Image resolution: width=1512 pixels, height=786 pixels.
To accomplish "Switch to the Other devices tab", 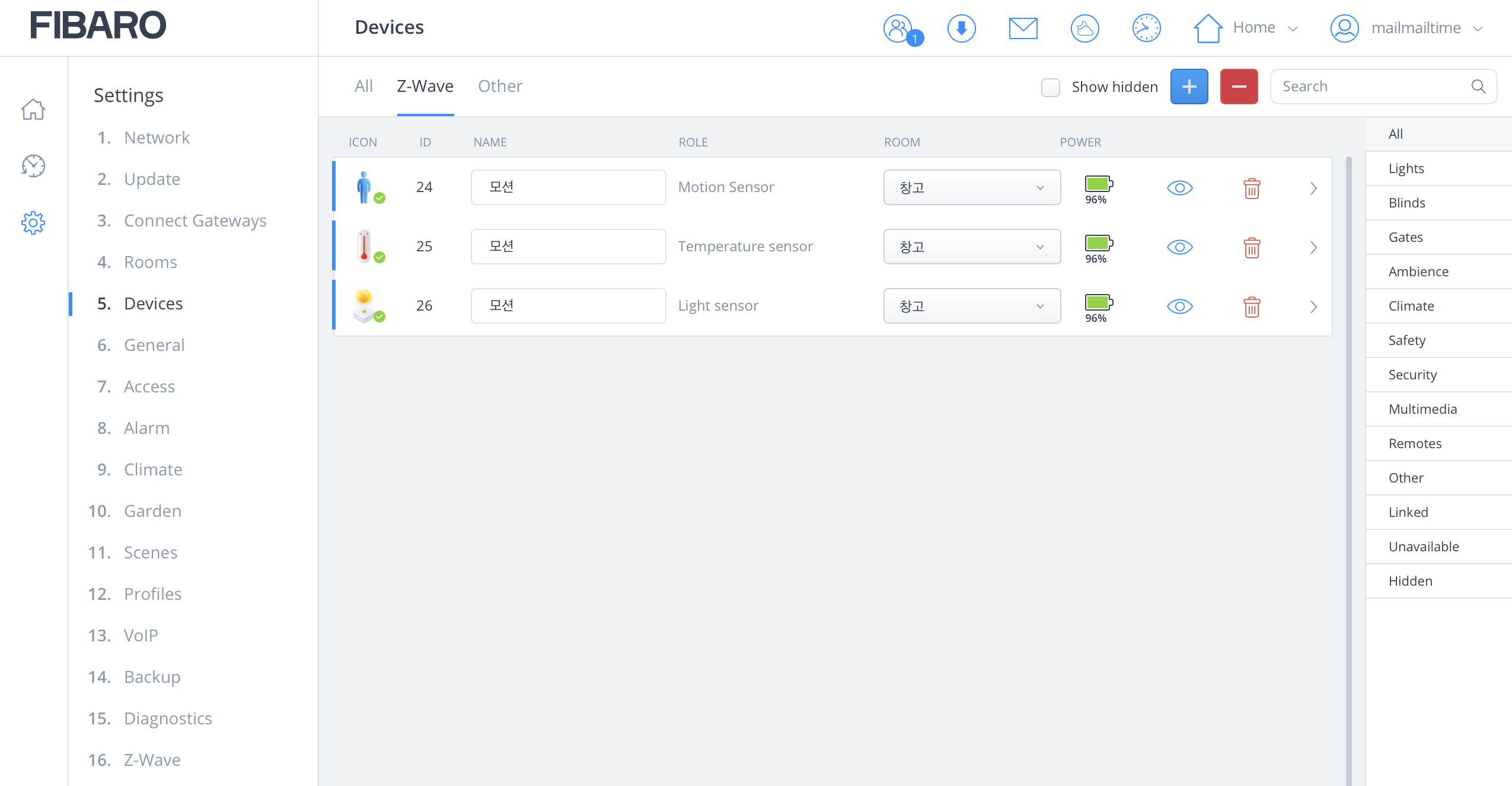I will 500,87.
